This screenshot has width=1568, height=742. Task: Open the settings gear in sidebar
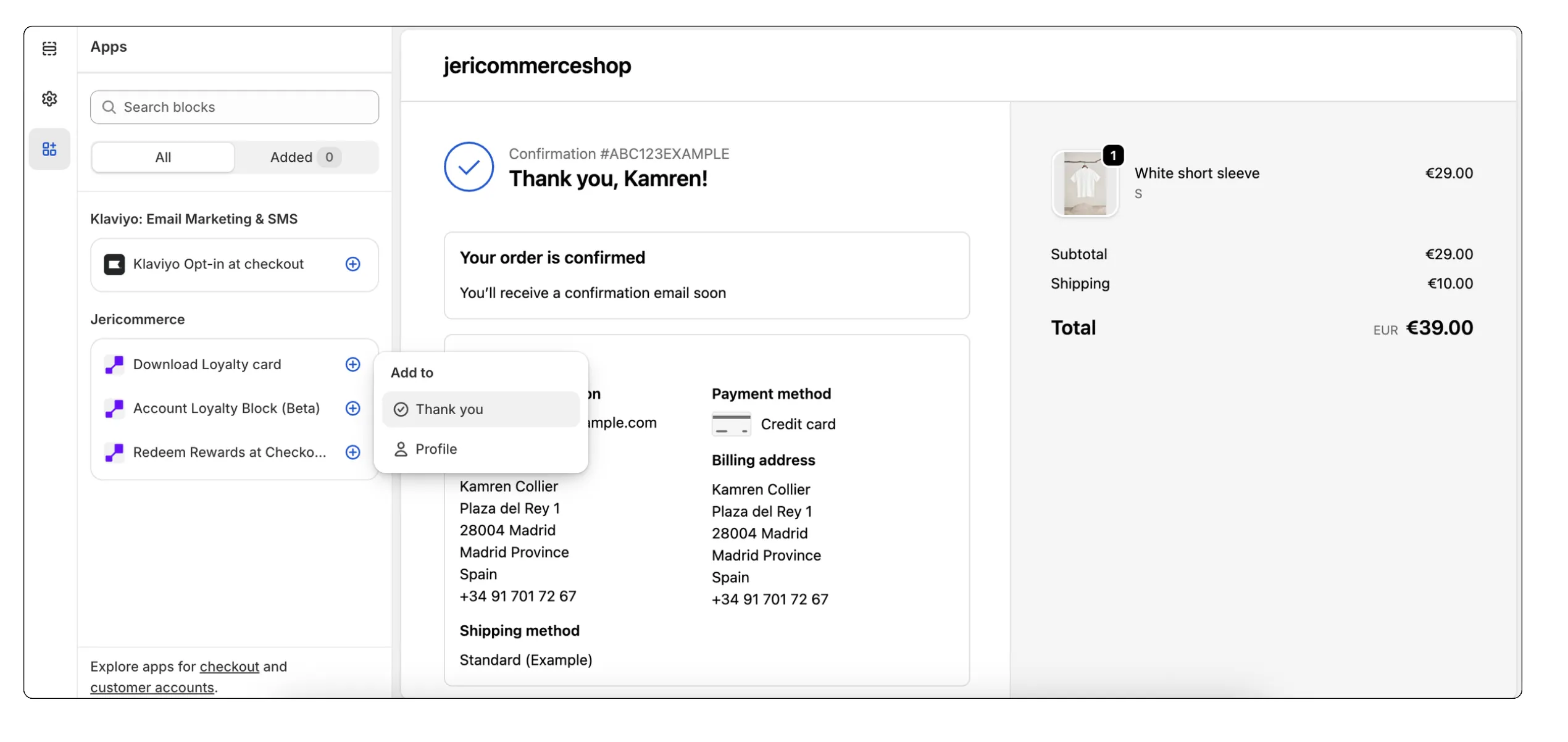(x=49, y=99)
